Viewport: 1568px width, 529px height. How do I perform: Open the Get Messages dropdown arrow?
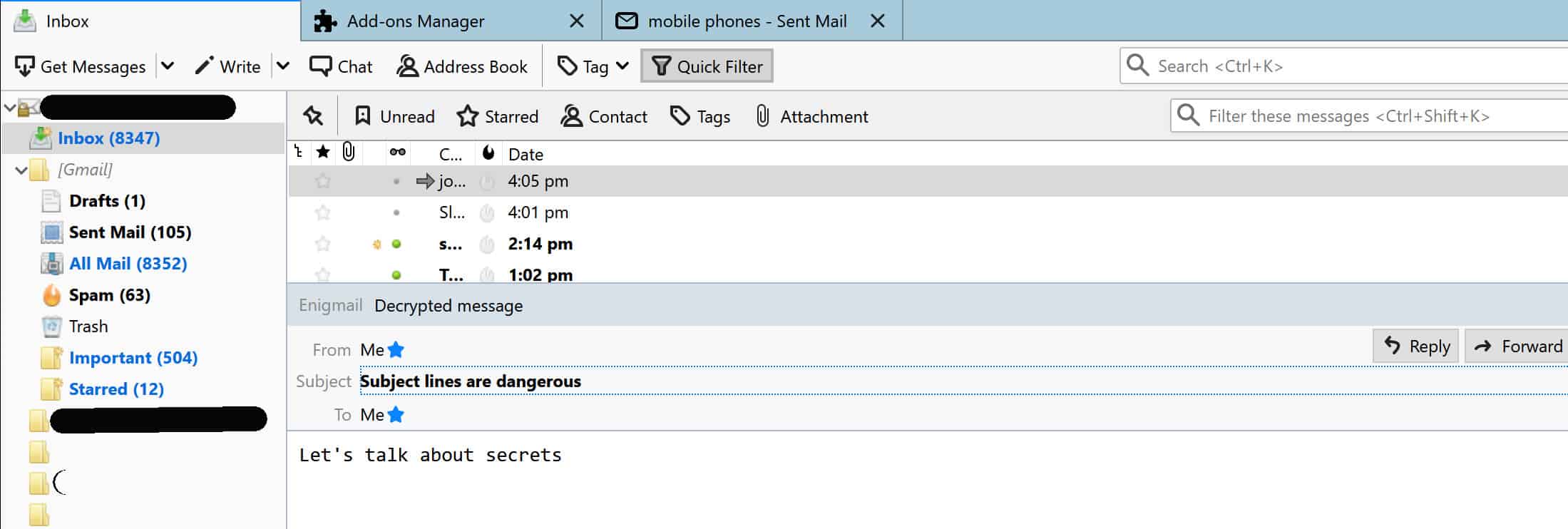click(168, 66)
